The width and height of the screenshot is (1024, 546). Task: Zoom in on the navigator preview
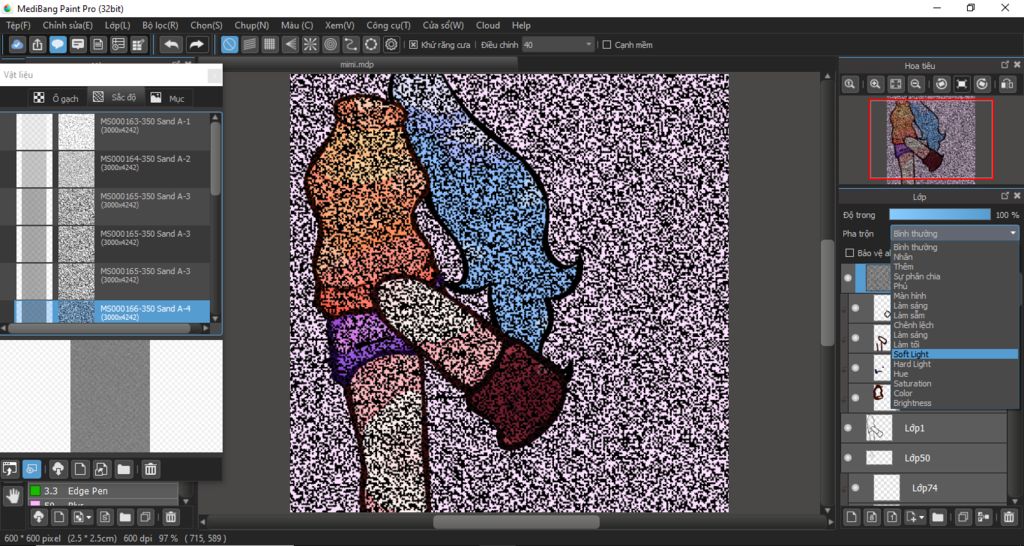[875, 84]
